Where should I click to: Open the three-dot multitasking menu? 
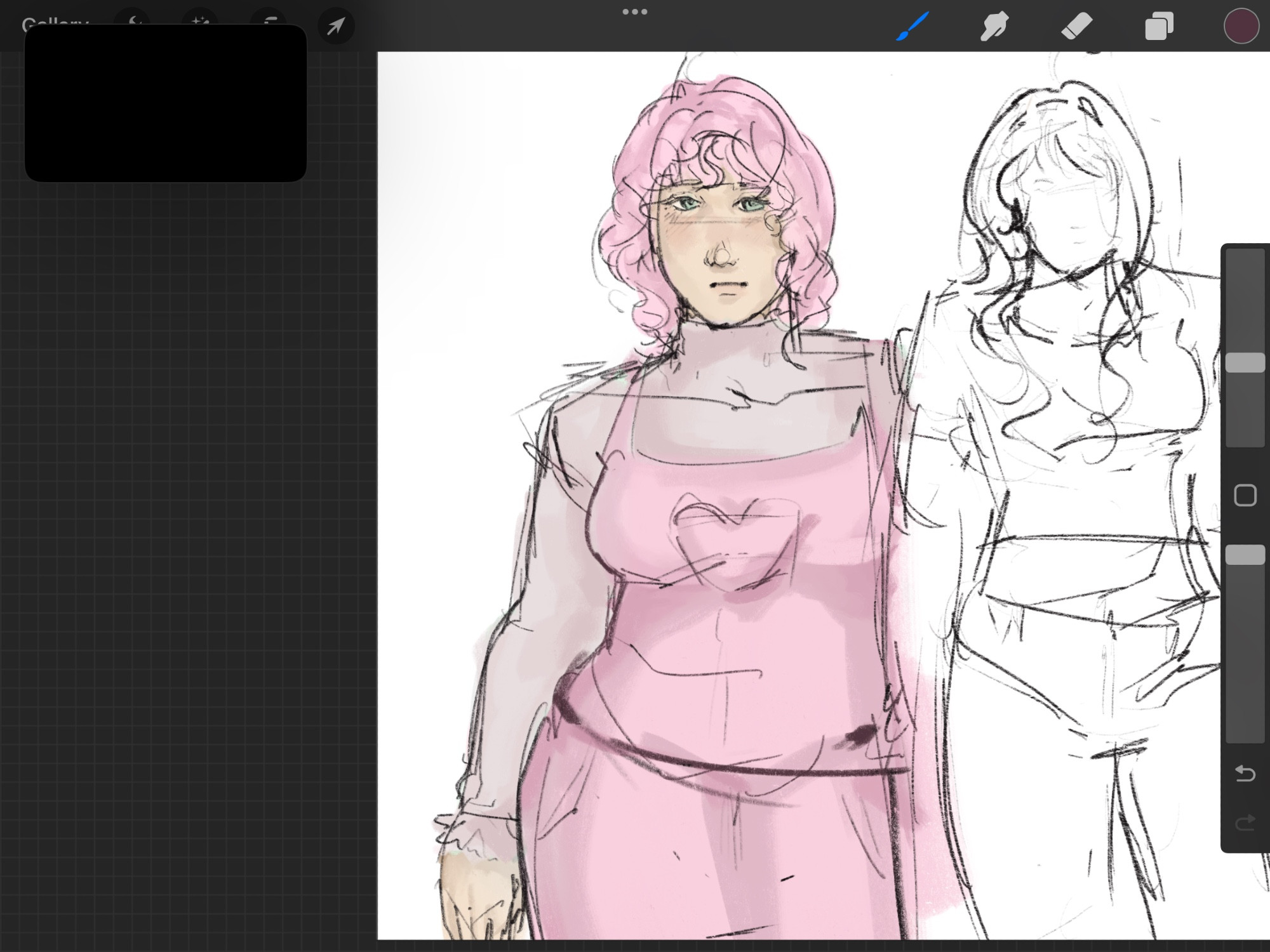[x=635, y=11]
